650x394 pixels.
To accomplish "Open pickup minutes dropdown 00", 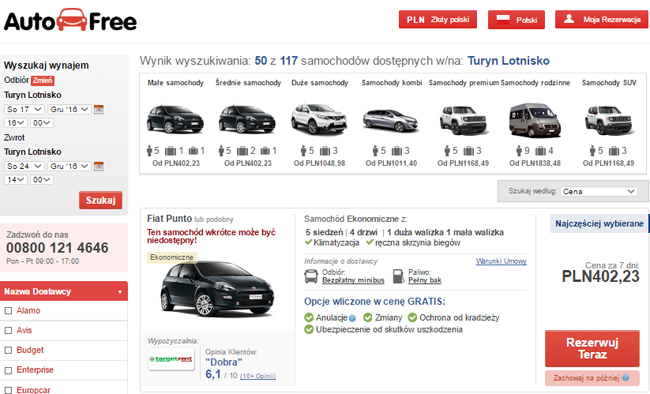I will click(x=41, y=123).
